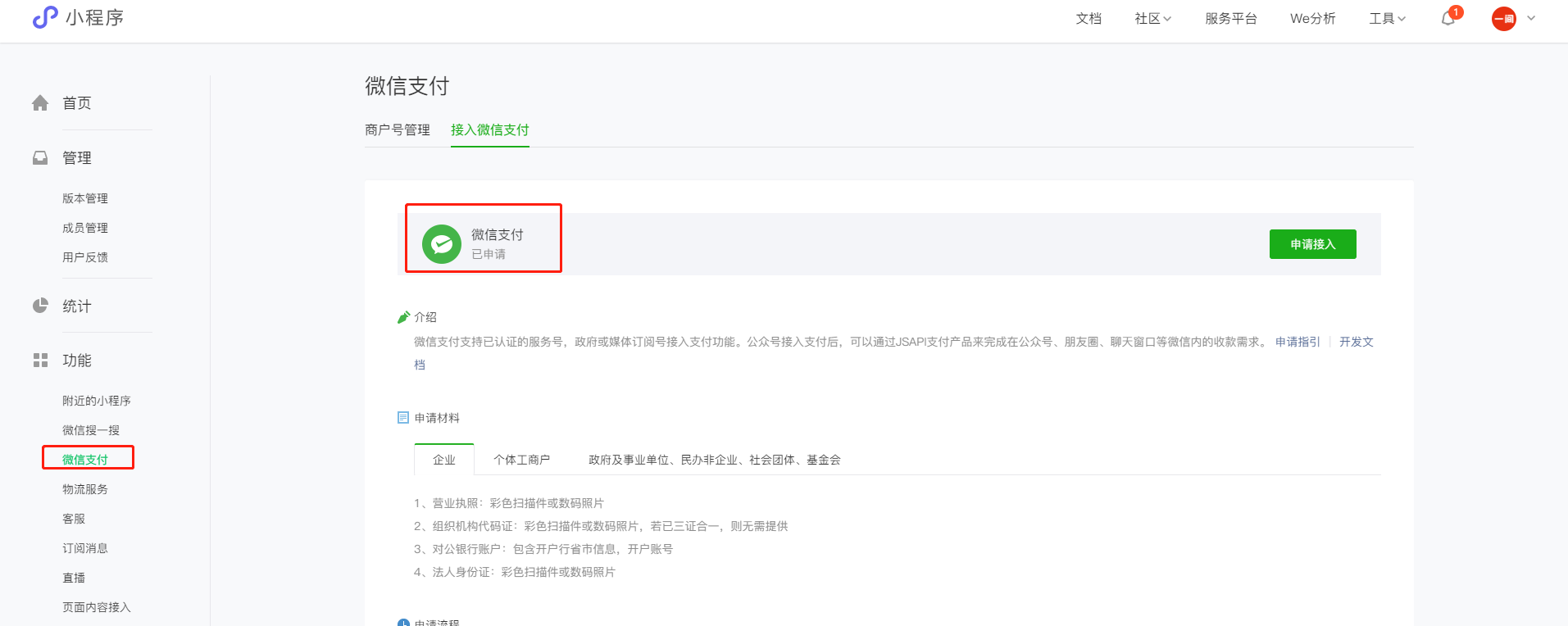Open 客服 in sidebar

(74, 519)
